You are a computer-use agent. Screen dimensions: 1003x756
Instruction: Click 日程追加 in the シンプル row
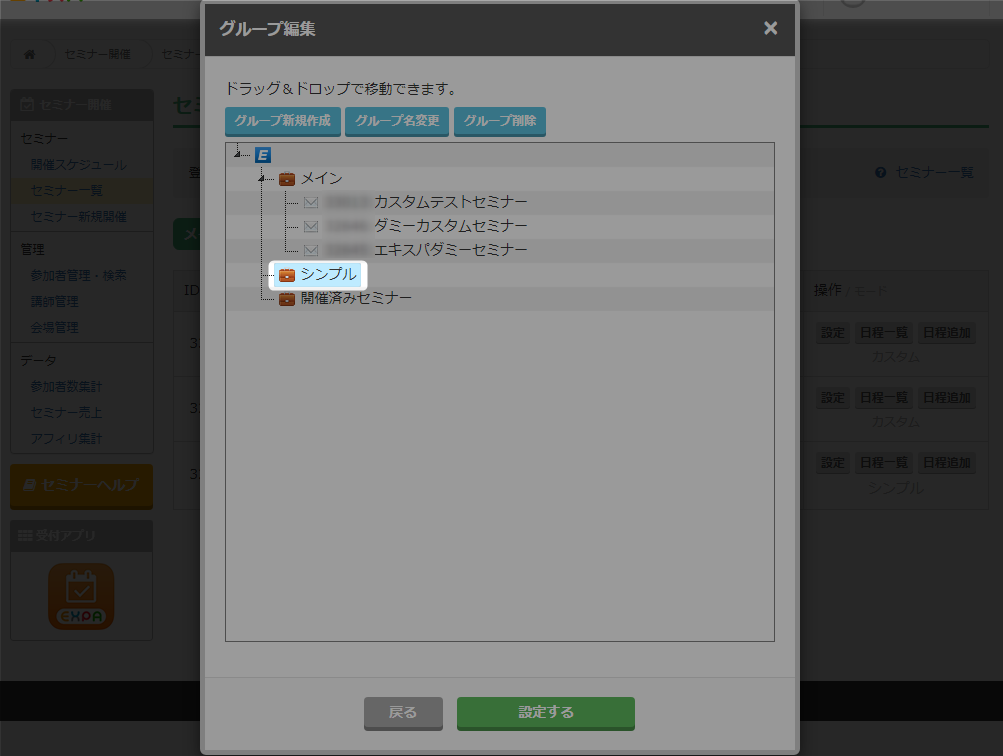tap(947, 462)
